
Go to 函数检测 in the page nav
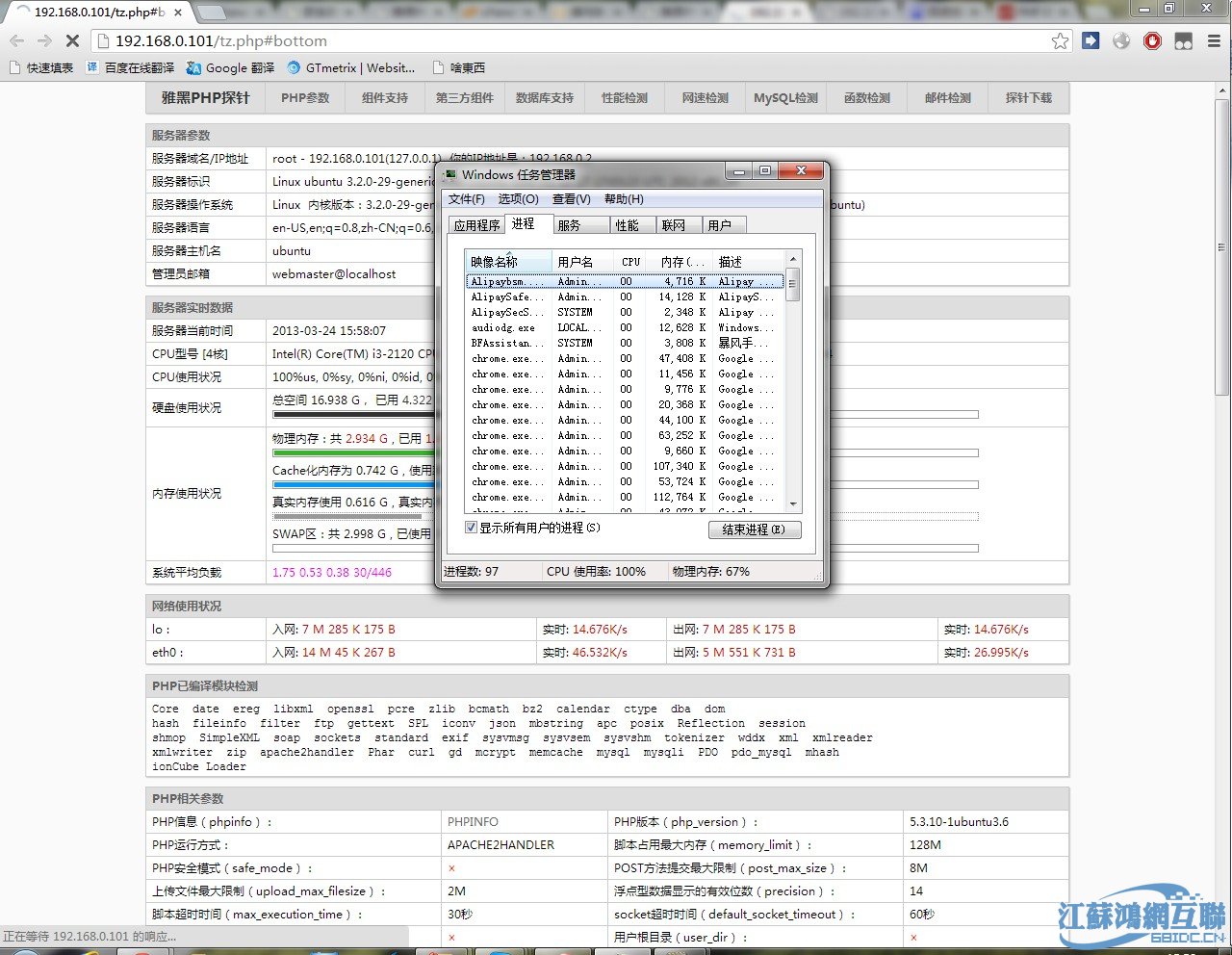click(x=866, y=98)
